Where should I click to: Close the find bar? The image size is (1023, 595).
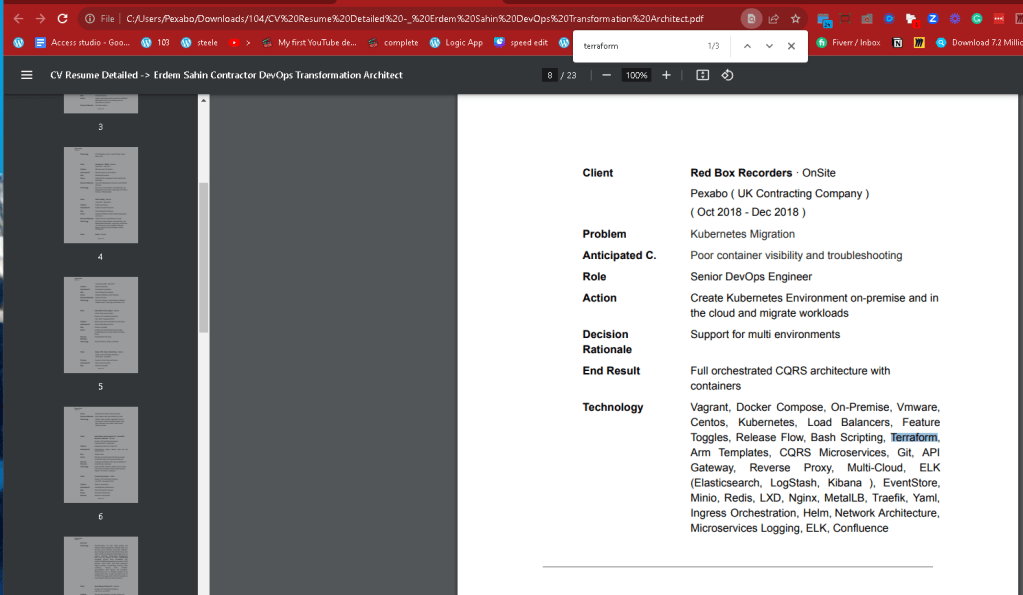[x=791, y=46]
